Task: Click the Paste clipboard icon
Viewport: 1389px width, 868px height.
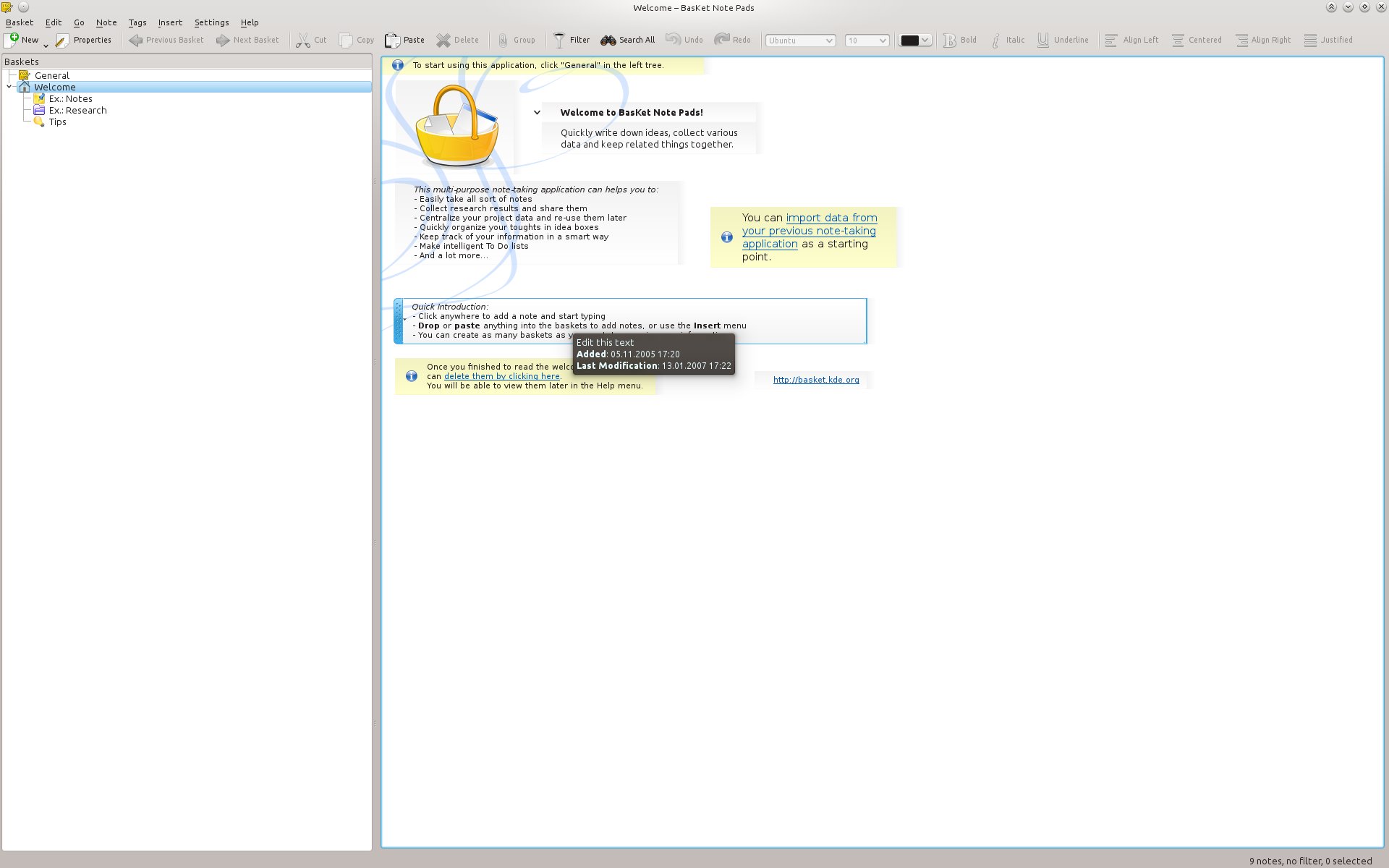Action: [392, 40]
